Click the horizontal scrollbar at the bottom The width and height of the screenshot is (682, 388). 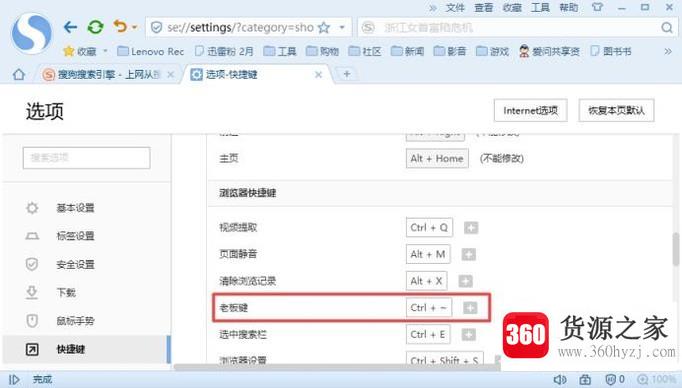337,367
